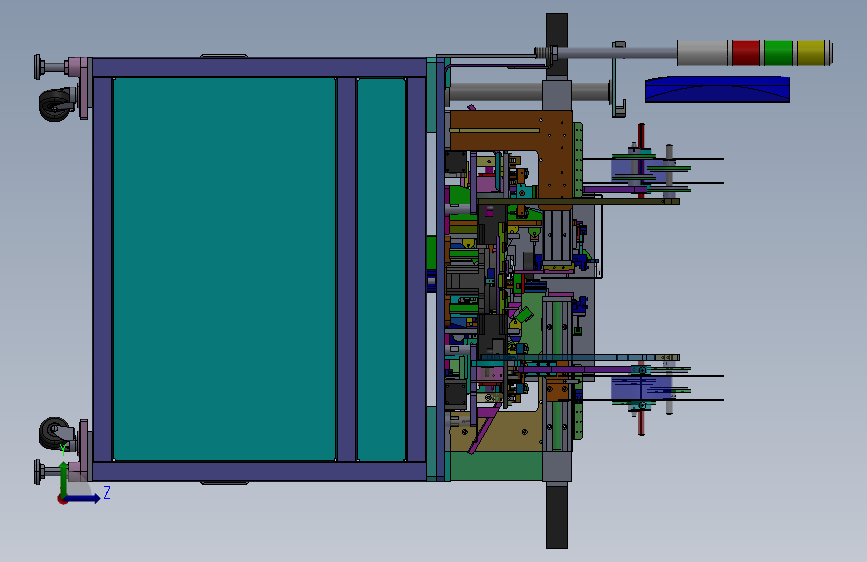Image resolution: width=867 pixels, height=562 pixels.
Task: Select the vertical purple frame divider between the teal panels
Action: click(x=346, y=269)
